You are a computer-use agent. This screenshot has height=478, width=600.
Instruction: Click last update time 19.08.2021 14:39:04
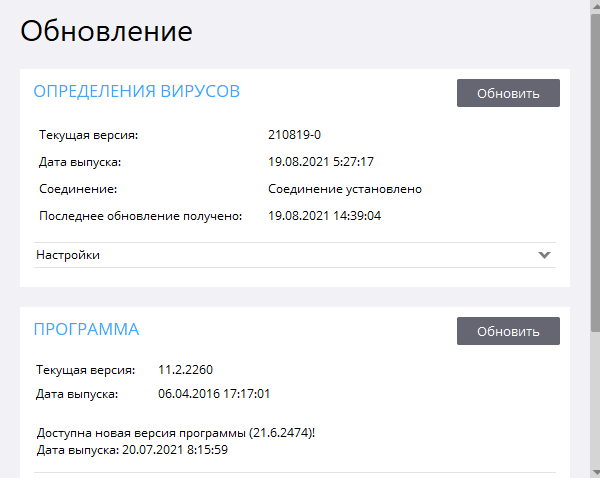click(325, 216)
